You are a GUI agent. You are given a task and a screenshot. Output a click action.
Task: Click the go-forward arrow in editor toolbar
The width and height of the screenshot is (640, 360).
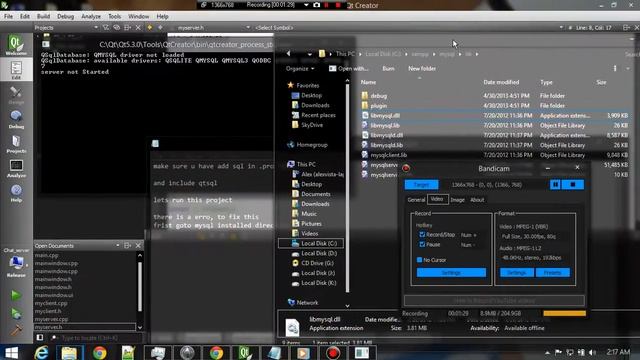coord(160,27)
